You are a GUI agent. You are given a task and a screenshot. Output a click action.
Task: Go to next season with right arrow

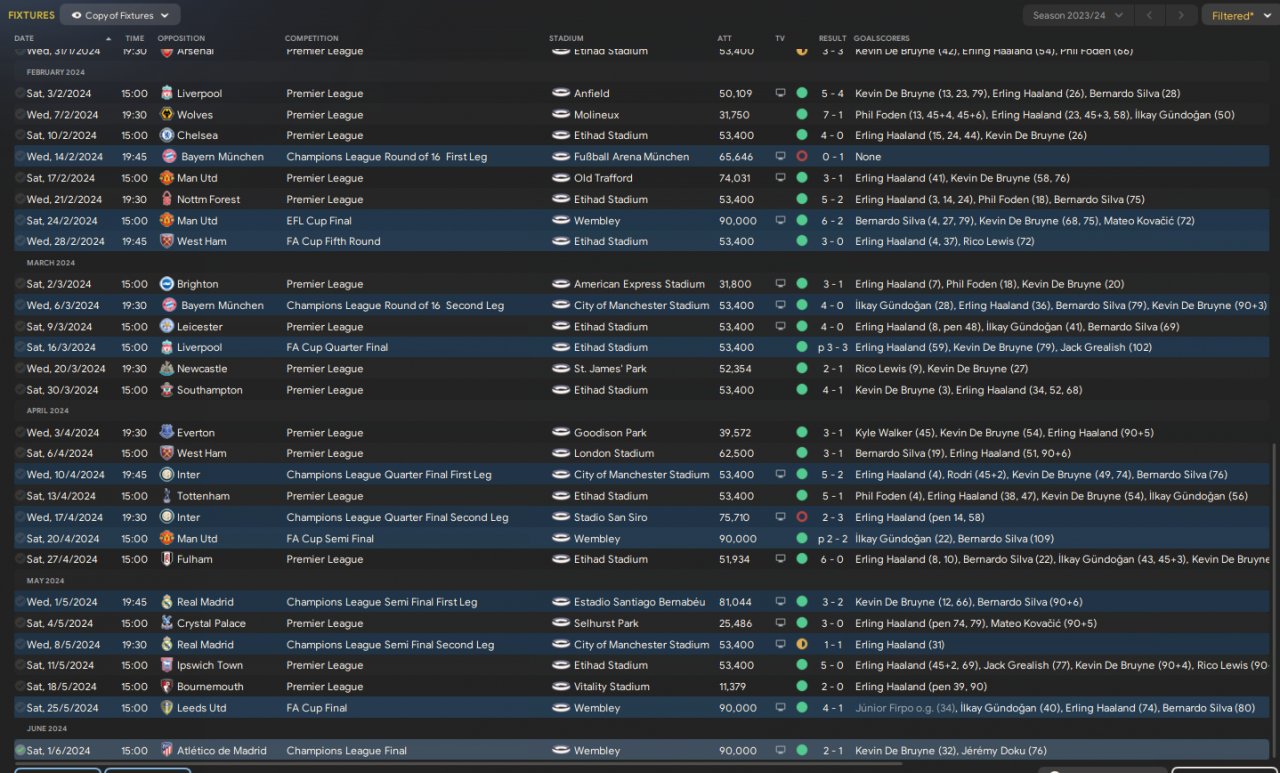click(x=1182, y=15)
